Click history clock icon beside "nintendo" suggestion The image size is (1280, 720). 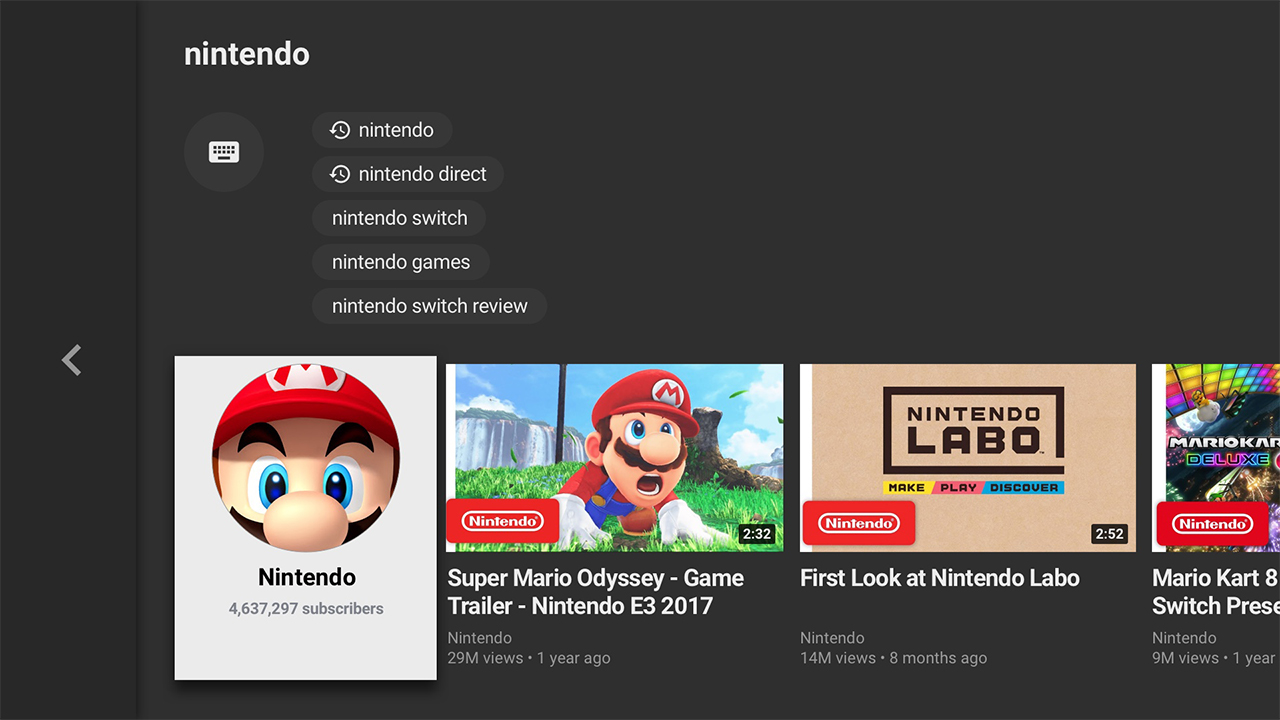[x=340, y=130]
